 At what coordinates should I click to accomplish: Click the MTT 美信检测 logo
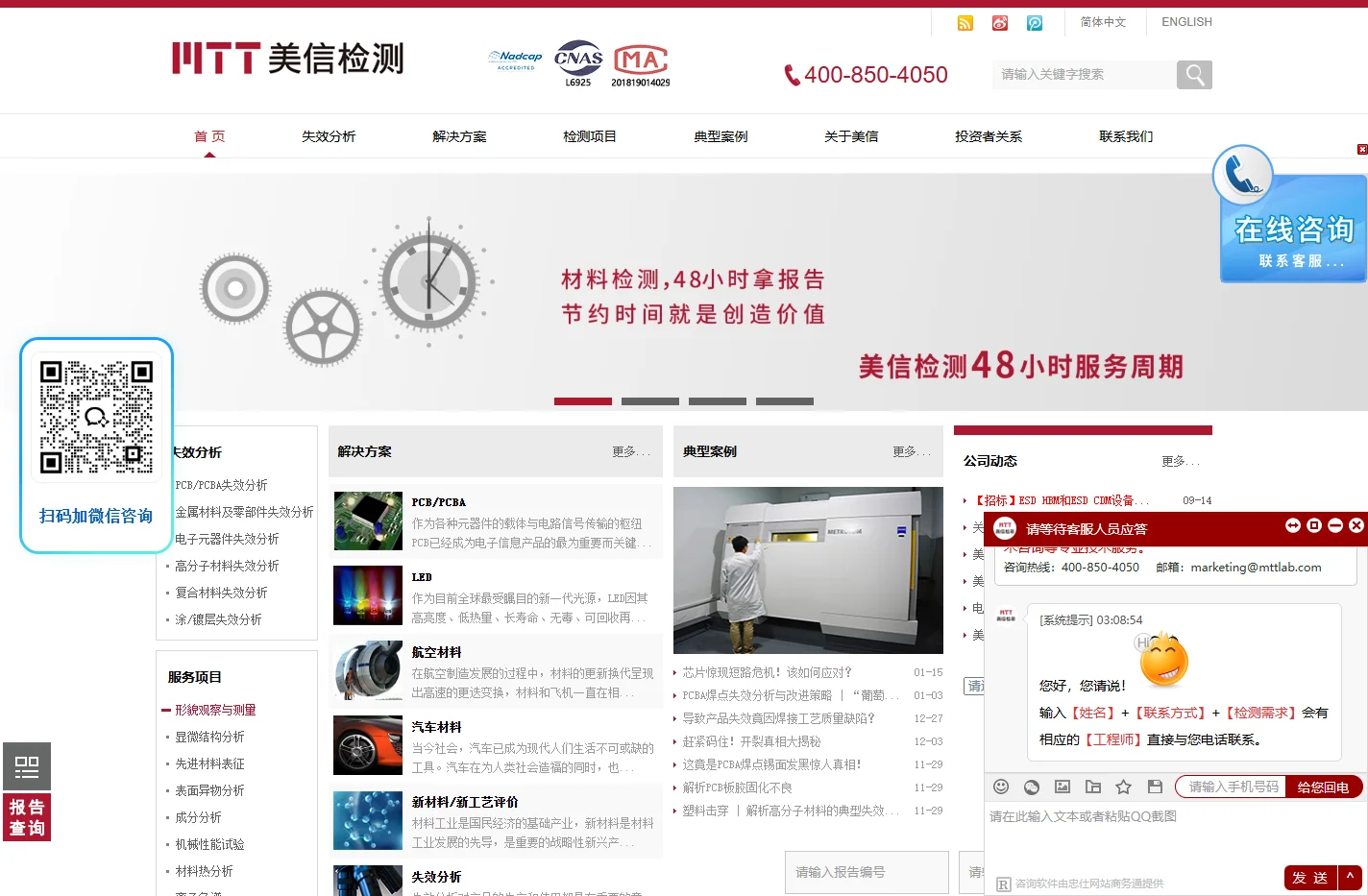[288, 59]
